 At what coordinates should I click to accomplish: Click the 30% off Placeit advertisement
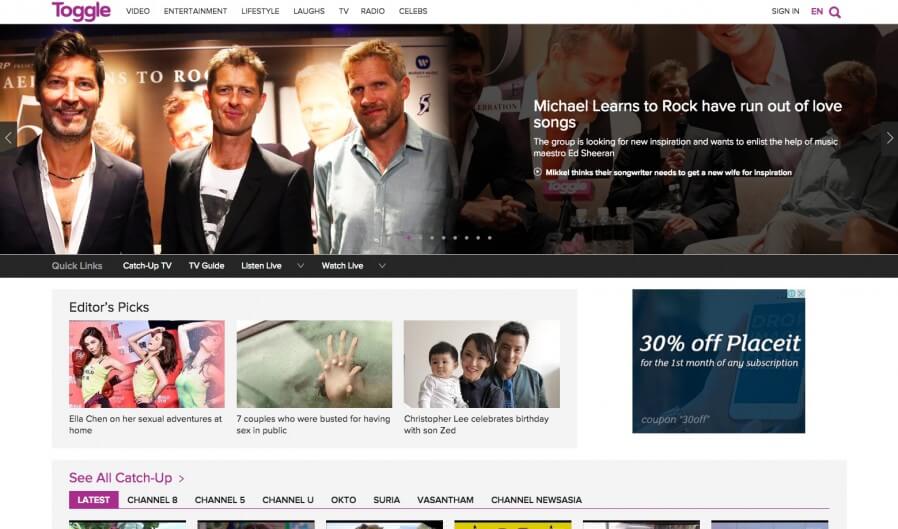(719, 361)
